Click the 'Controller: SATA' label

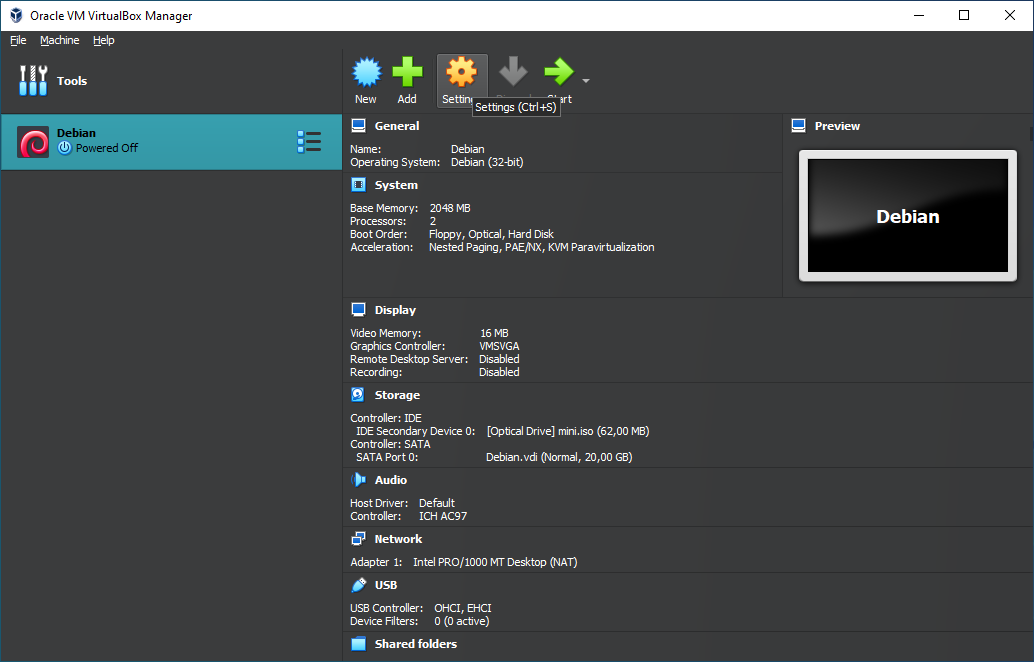(390, 444)
